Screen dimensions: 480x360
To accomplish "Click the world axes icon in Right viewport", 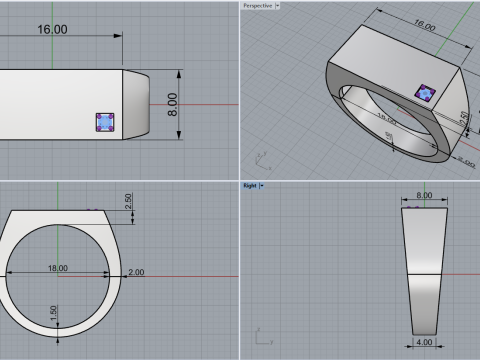I will click(x=264, y=336).
